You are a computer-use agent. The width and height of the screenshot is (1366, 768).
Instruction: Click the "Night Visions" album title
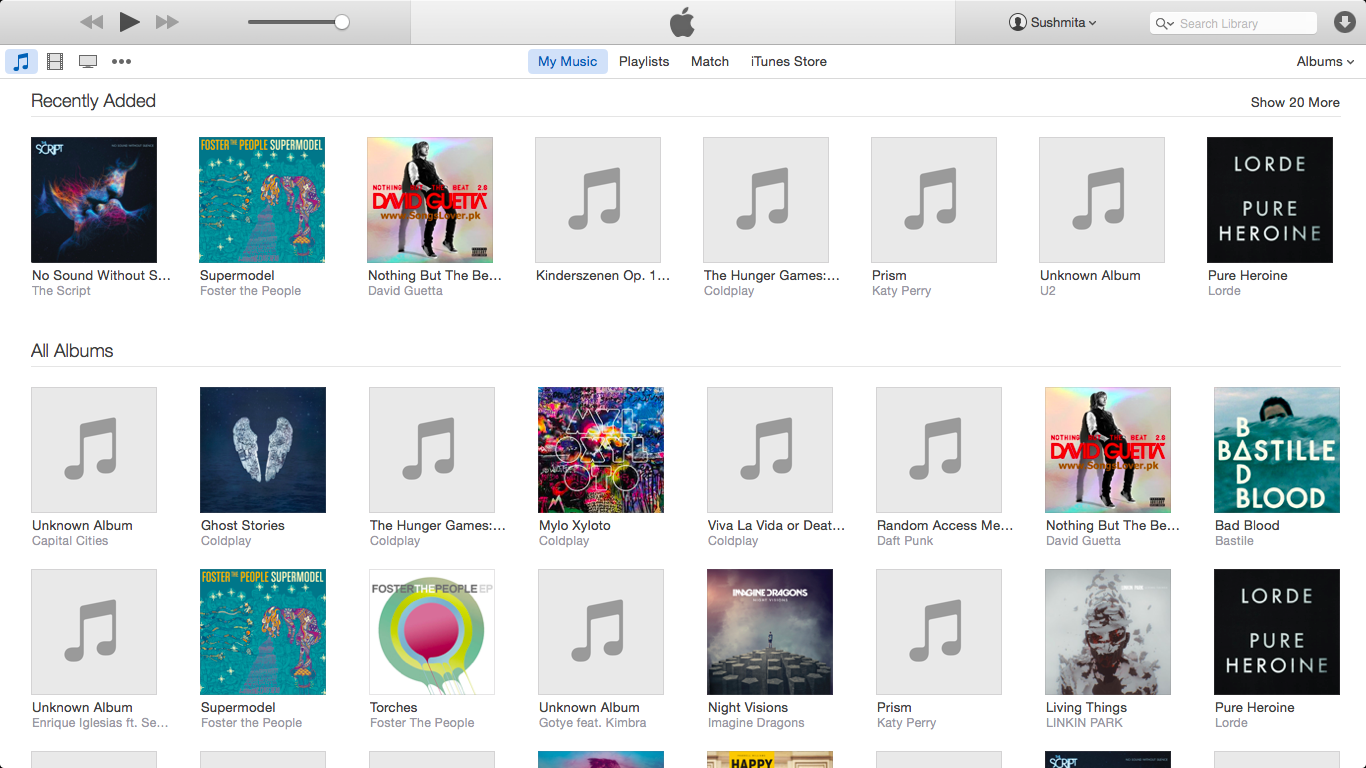[748, 707]
